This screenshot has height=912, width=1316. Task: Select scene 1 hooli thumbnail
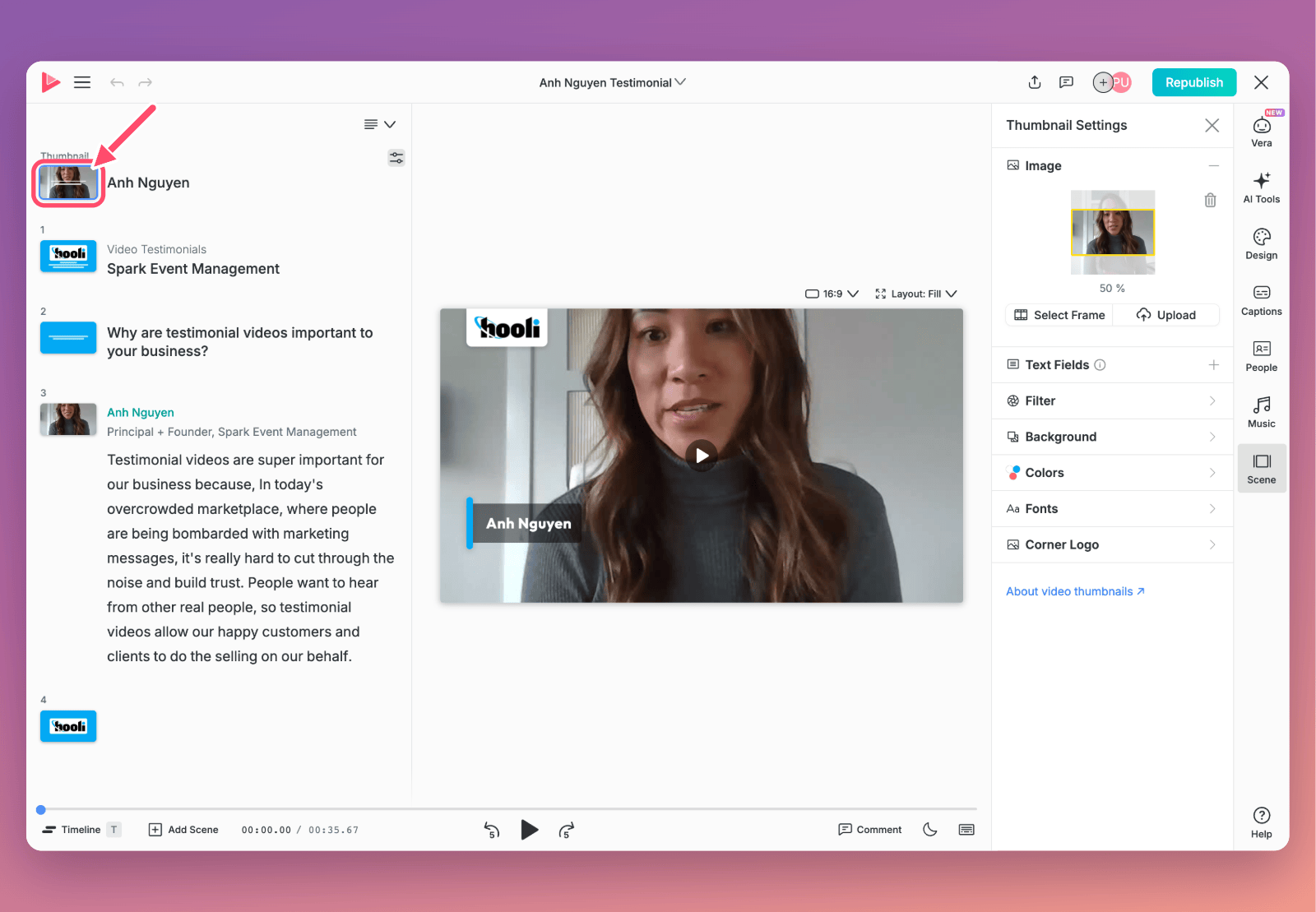click(x=68, y=256)
